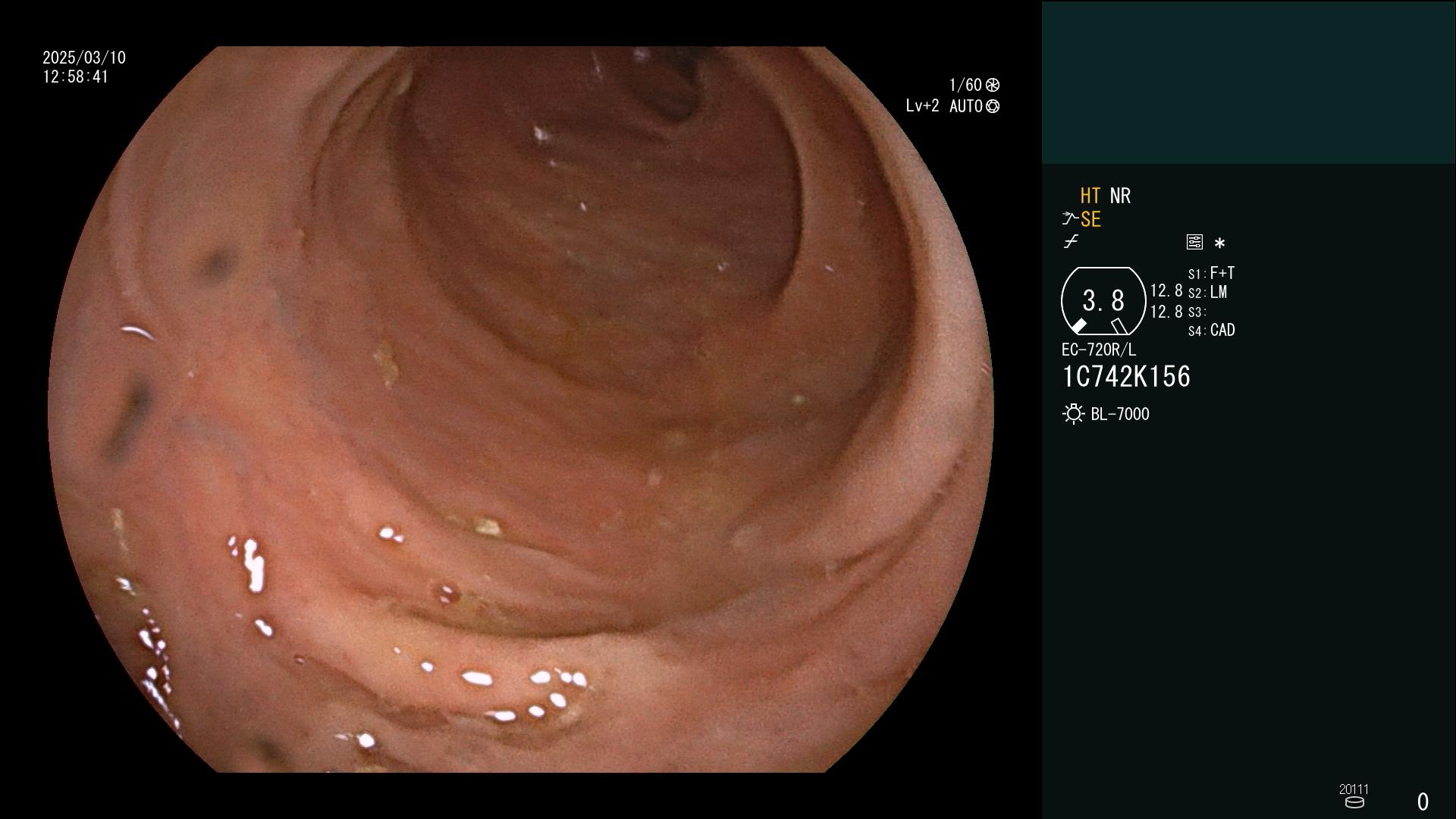Click the Lv+2 brightness level
The width and height of the screenshot is (1456, 819).
922,106
